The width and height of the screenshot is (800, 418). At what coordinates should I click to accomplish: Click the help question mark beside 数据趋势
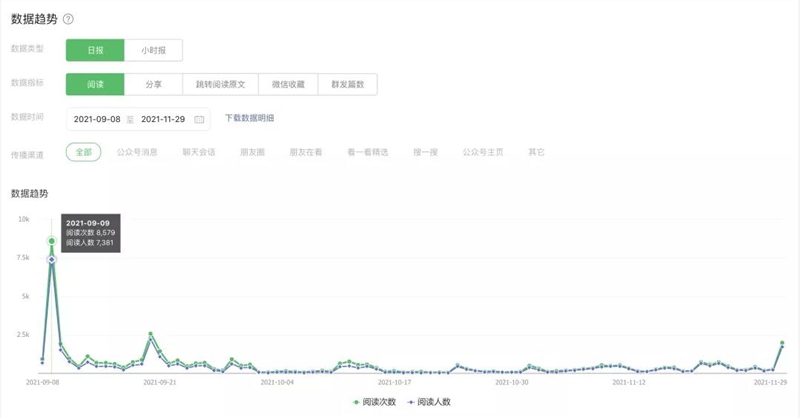point(68,19)
